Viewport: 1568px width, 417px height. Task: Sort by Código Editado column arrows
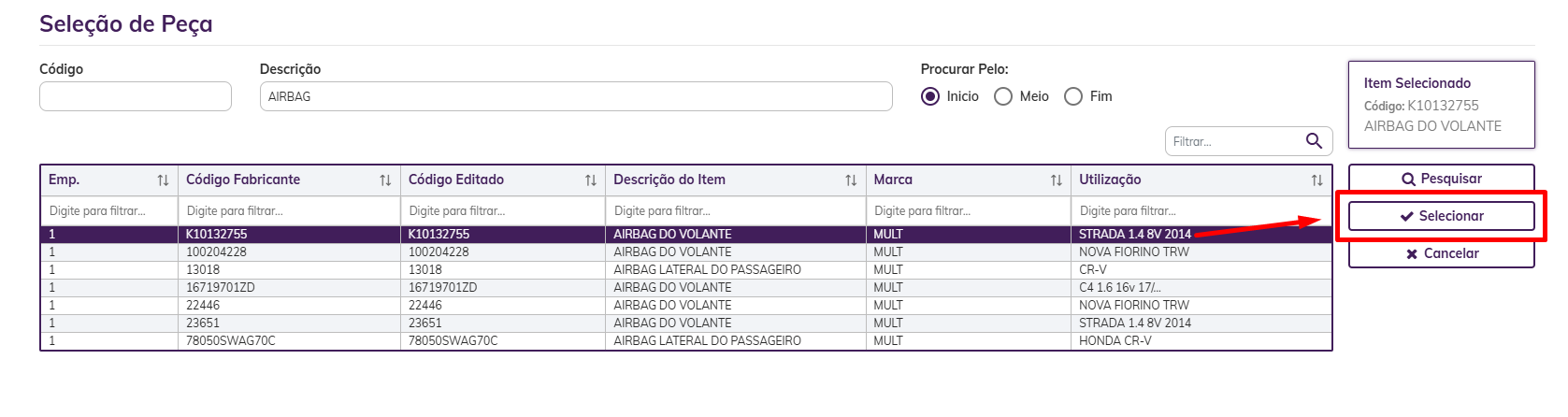590,180
